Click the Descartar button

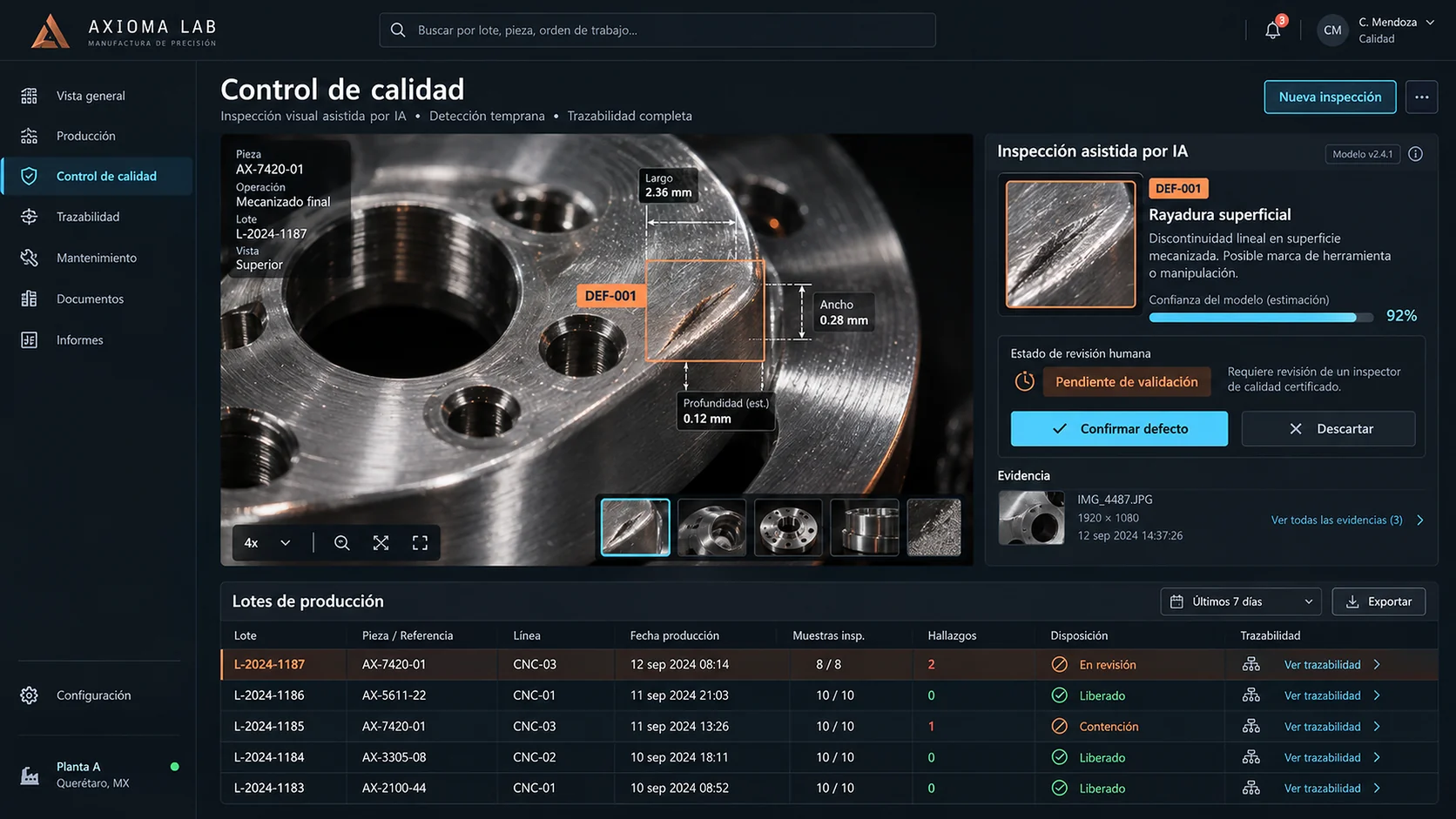pos(1328,428)
